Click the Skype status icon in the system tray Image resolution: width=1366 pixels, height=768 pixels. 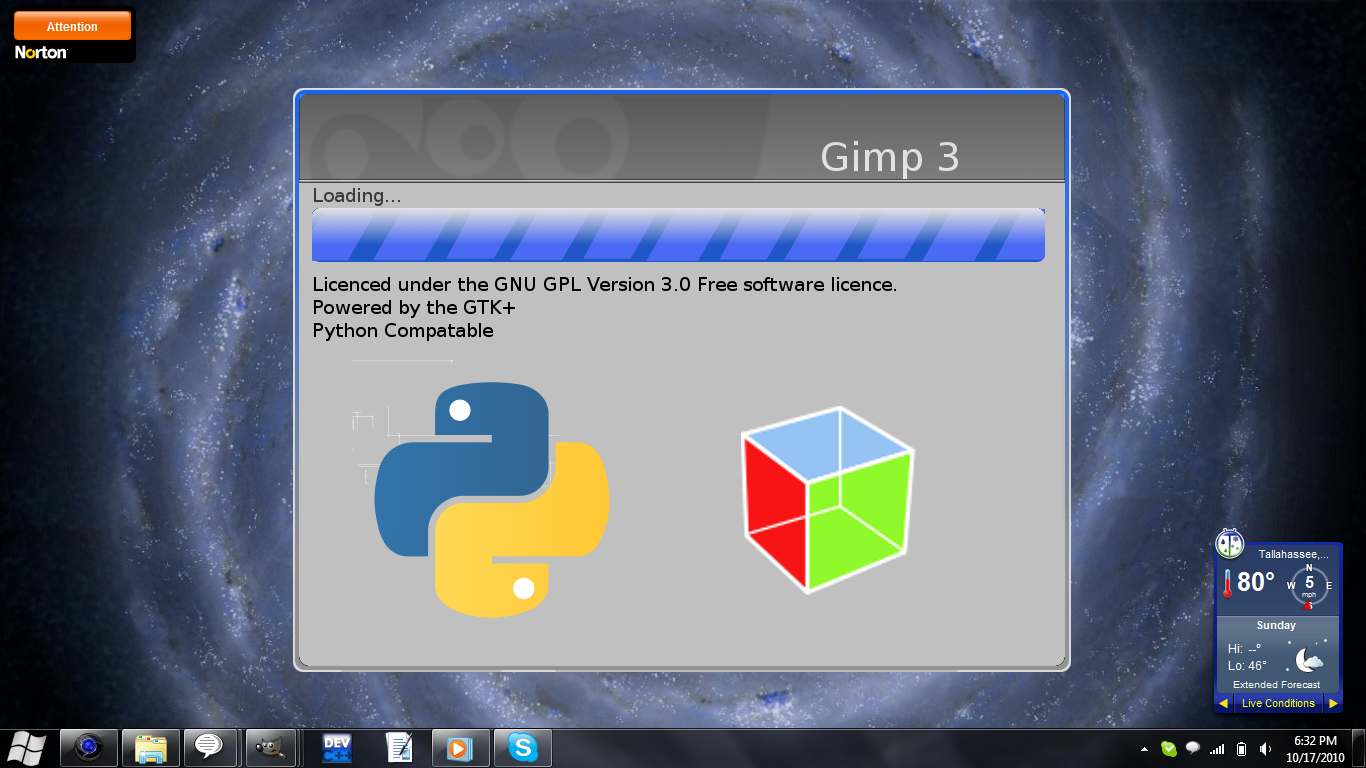click(1168, 747)
